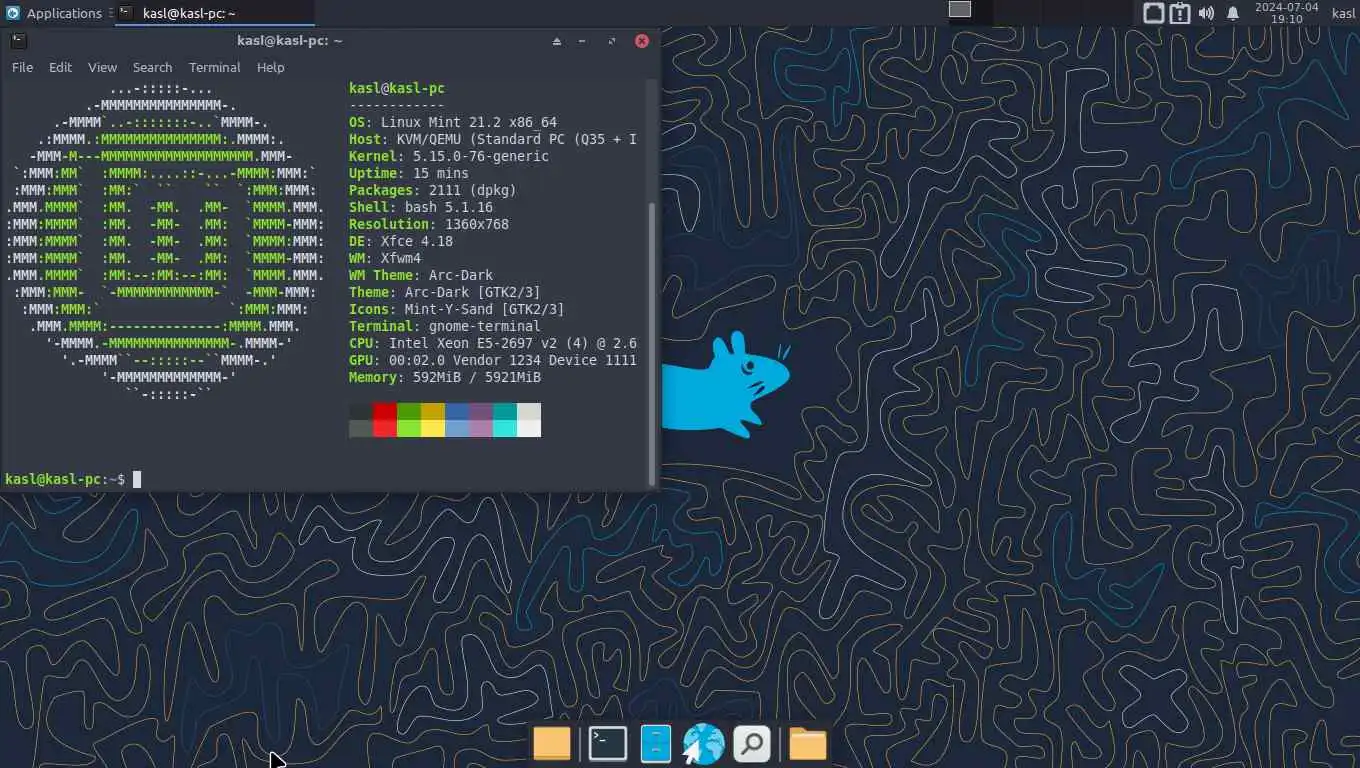This screenshot has height=768, width=1360.
Task: Click the terminal vertical scrollbar
Action: tap(653, 345)
